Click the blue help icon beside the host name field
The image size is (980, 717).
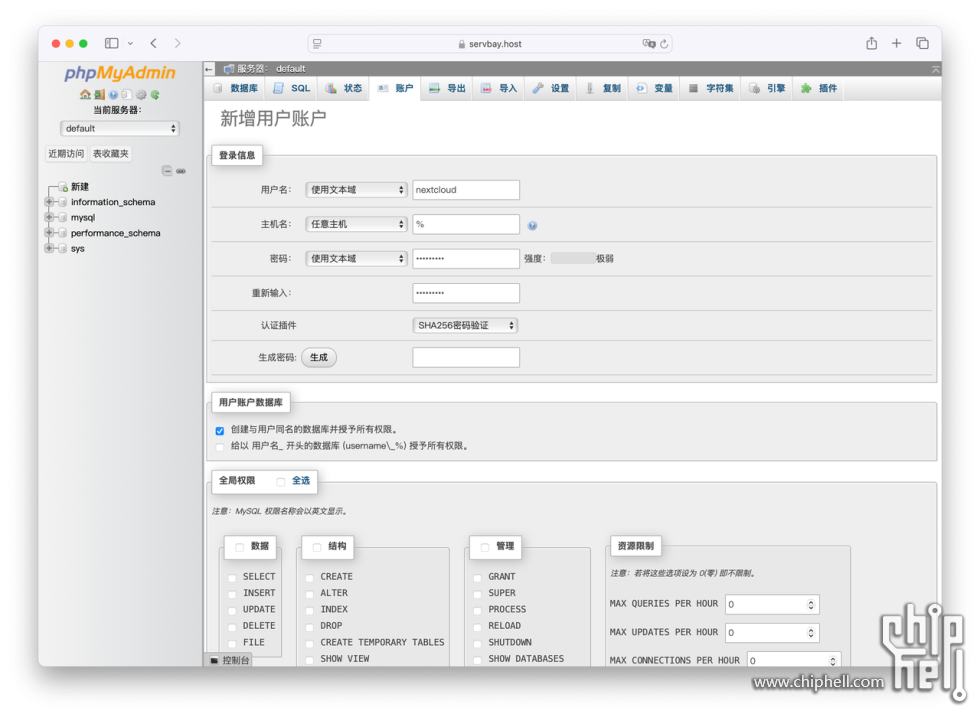click(532, 226)
